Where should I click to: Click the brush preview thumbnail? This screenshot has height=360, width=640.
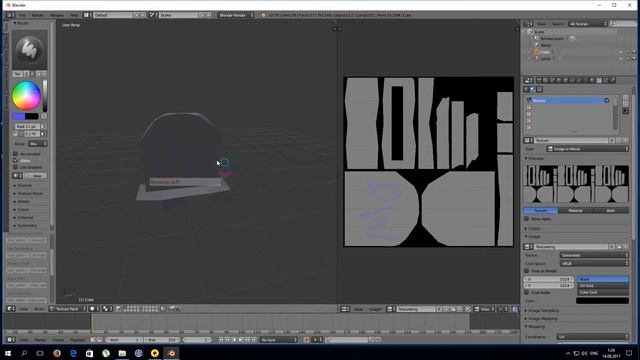29,50
